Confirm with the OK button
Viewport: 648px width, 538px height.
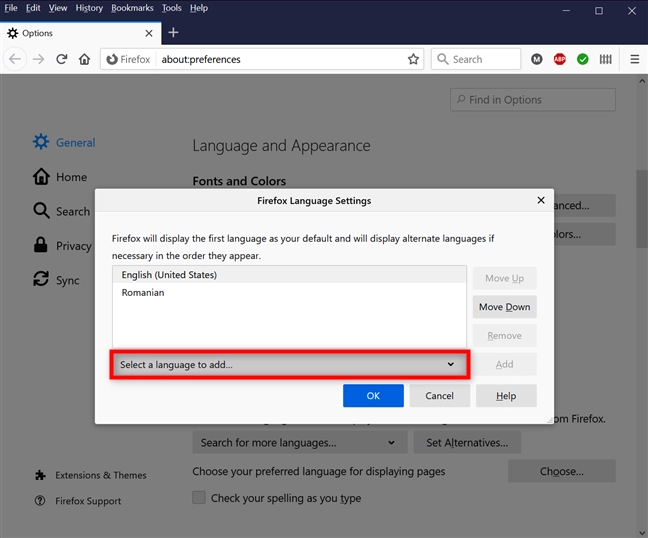373,395
